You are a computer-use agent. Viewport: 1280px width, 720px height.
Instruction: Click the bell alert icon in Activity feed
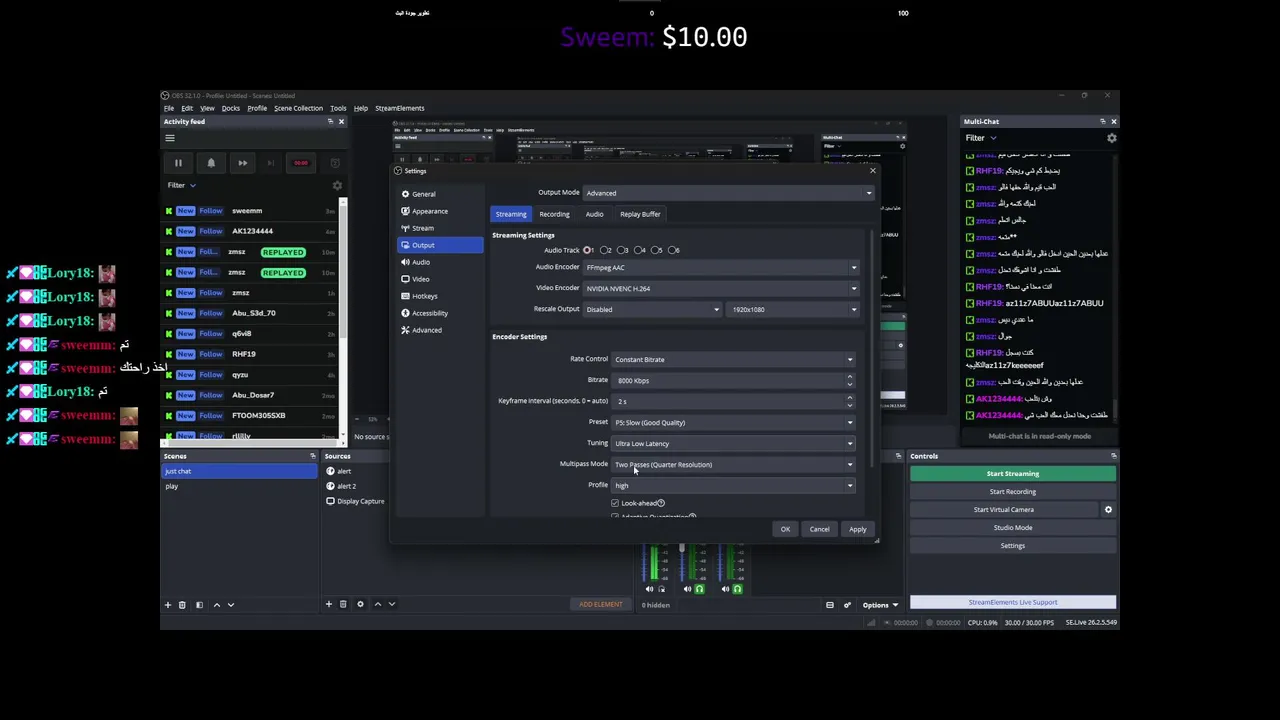(211, 163)
